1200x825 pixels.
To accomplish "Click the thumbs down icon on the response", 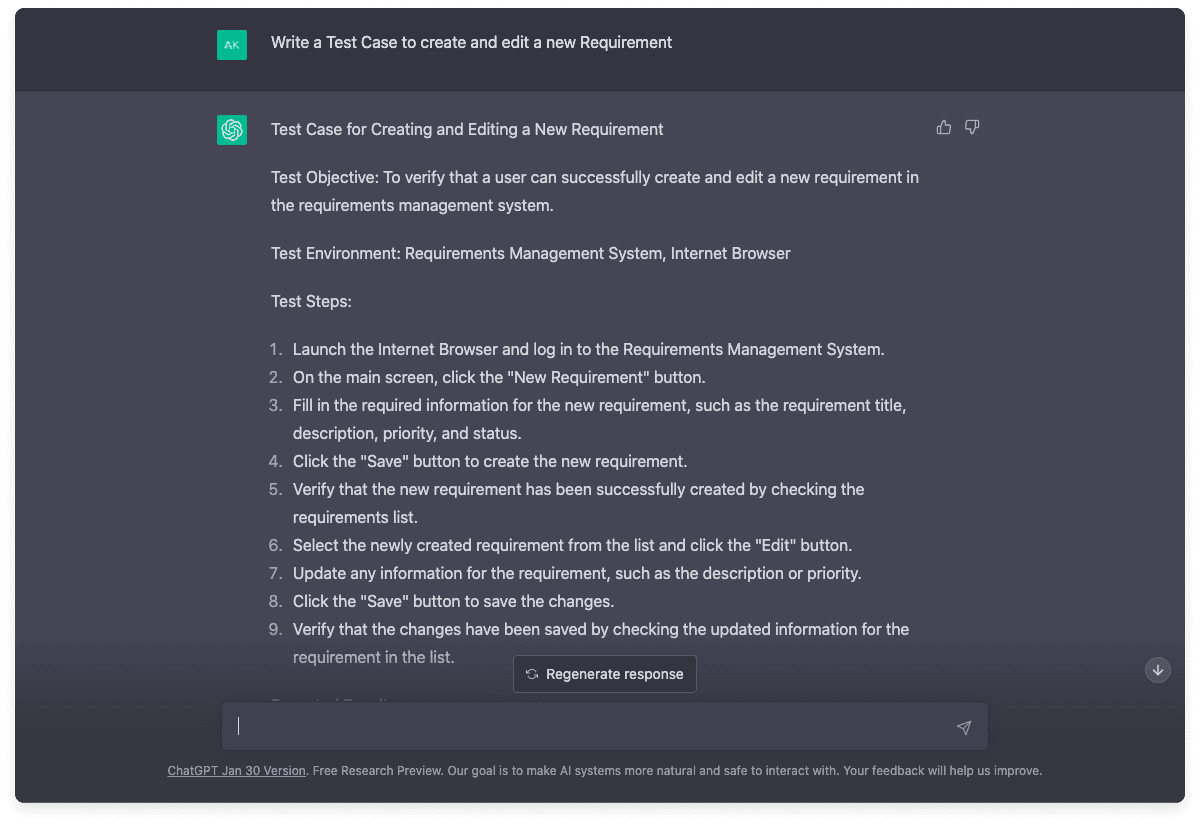I will pyautogui.click(x=971, y=127).
